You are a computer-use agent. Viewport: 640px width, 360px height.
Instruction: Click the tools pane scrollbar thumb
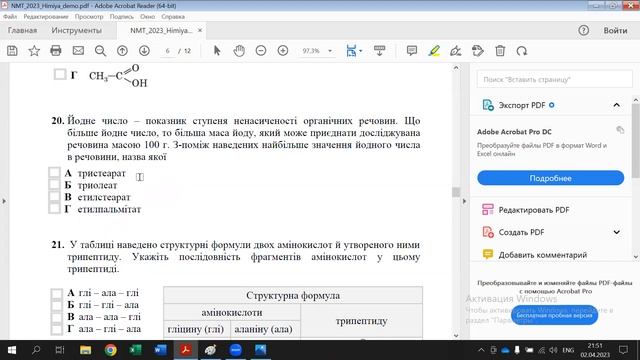point(636,140)
